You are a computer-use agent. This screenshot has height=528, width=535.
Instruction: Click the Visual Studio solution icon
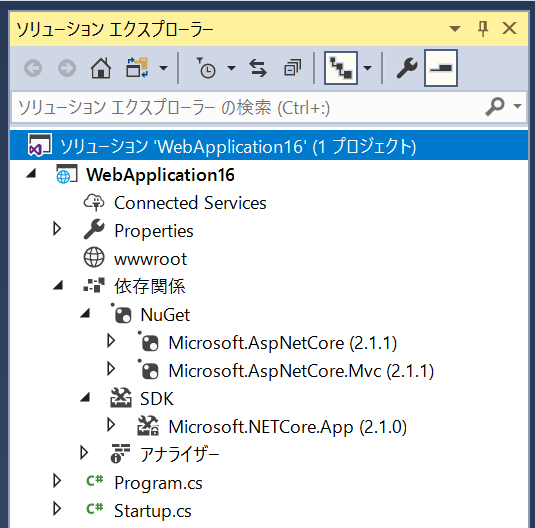pyautogui.click(x=40, y=145)
